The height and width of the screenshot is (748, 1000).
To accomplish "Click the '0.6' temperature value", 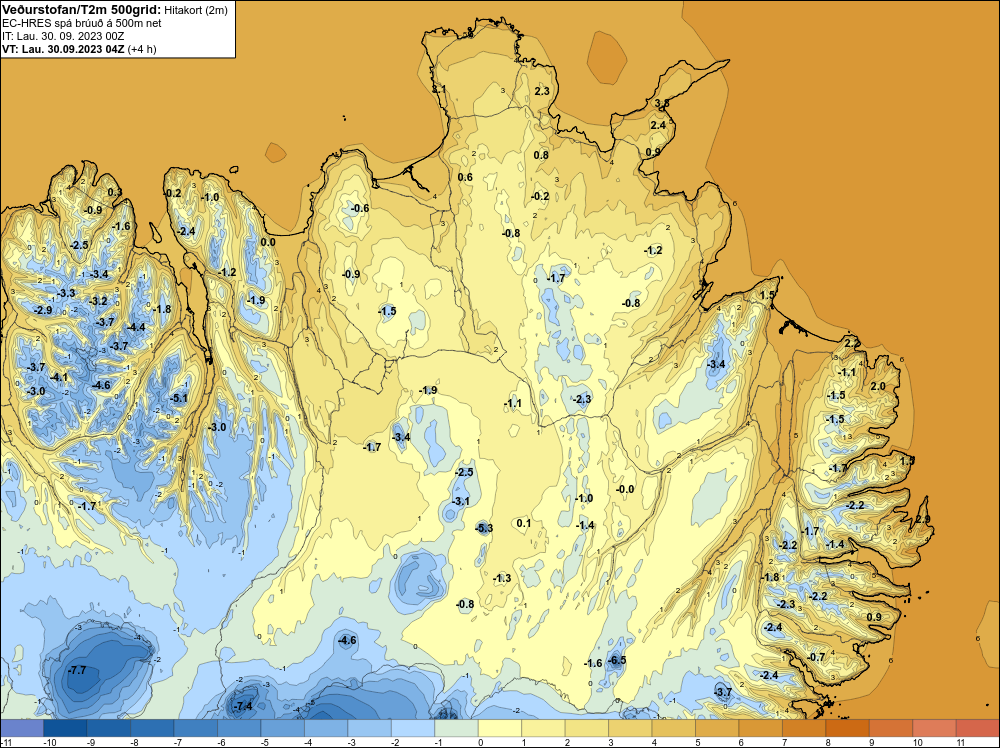I will [x=466, y=177].
